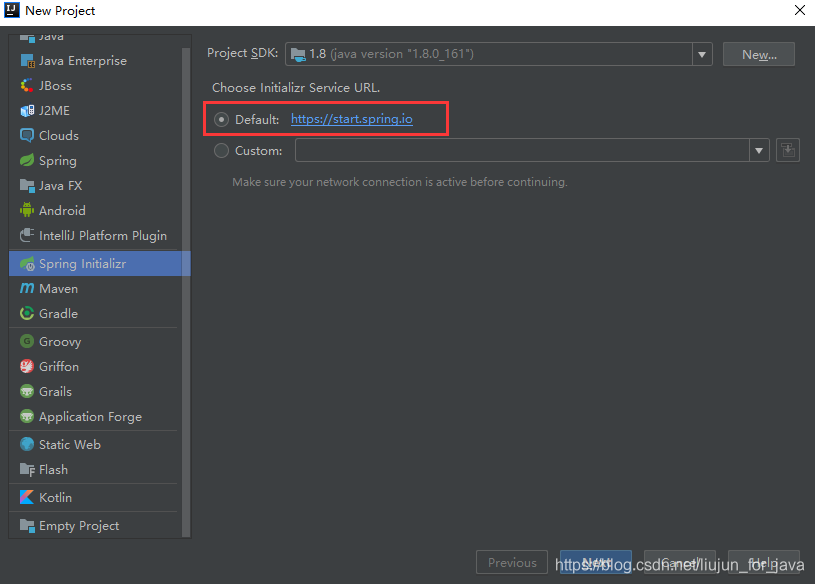Image resolution: width=815 pixels, height=584 pixels.
Task: Click inside the Custom URL input field
Action: [522, 151]
